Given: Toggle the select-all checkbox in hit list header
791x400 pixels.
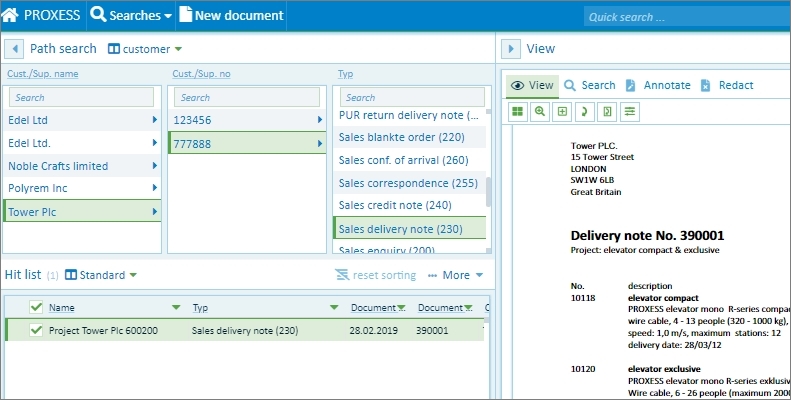Looking at the screenshot, I should click(x=37, y=307).
